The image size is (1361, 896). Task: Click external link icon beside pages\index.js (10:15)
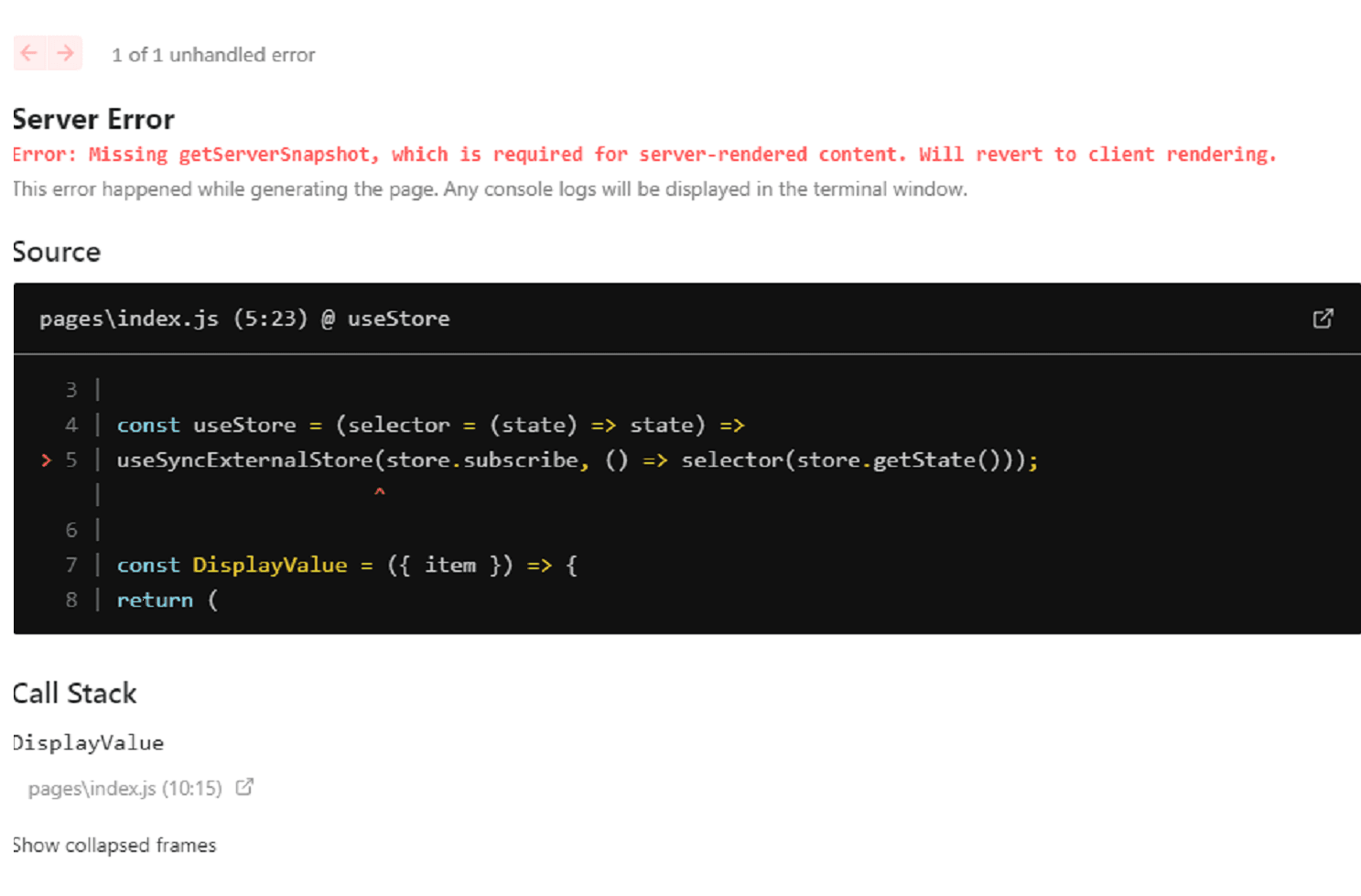click(x=244, y=787)
